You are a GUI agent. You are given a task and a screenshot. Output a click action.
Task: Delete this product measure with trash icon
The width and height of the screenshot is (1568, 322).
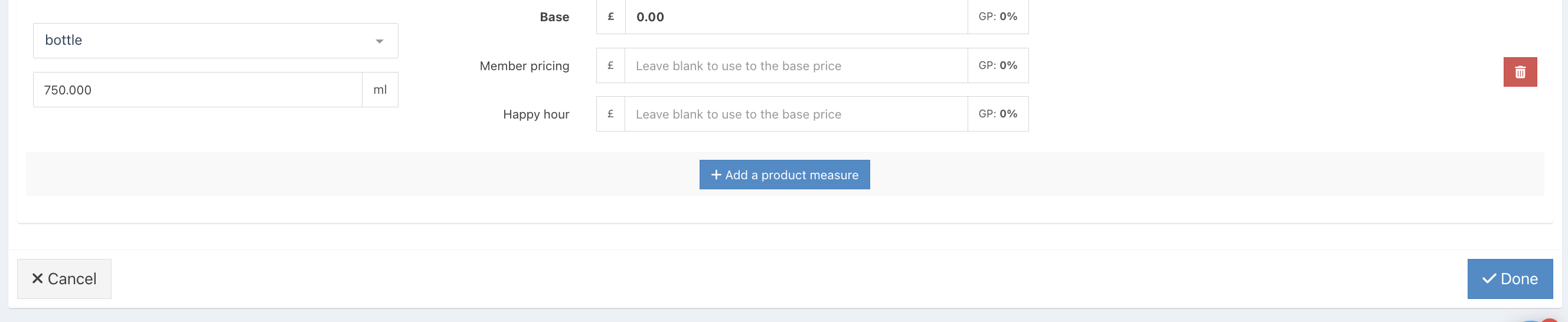point(1520,72)
